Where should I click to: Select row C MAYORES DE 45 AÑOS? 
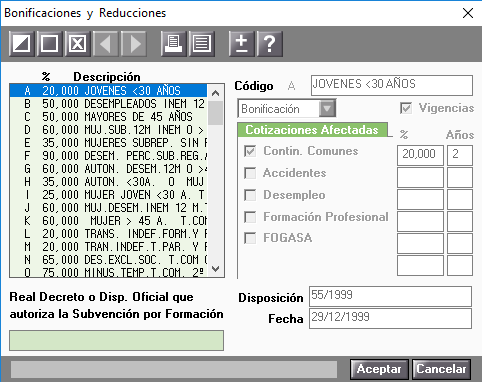pyautogui.click(x=108, y=117)
